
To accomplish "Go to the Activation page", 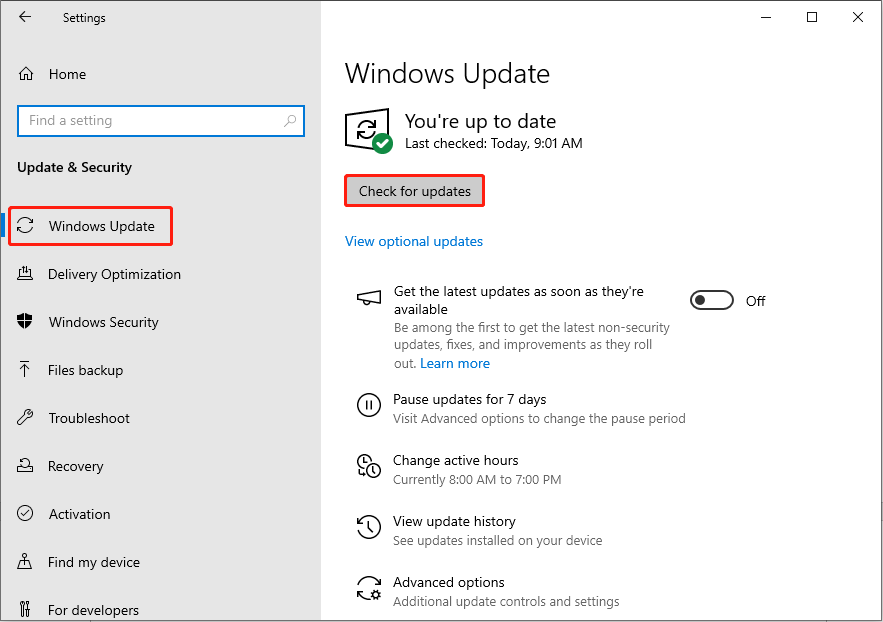I will (79, 514).
